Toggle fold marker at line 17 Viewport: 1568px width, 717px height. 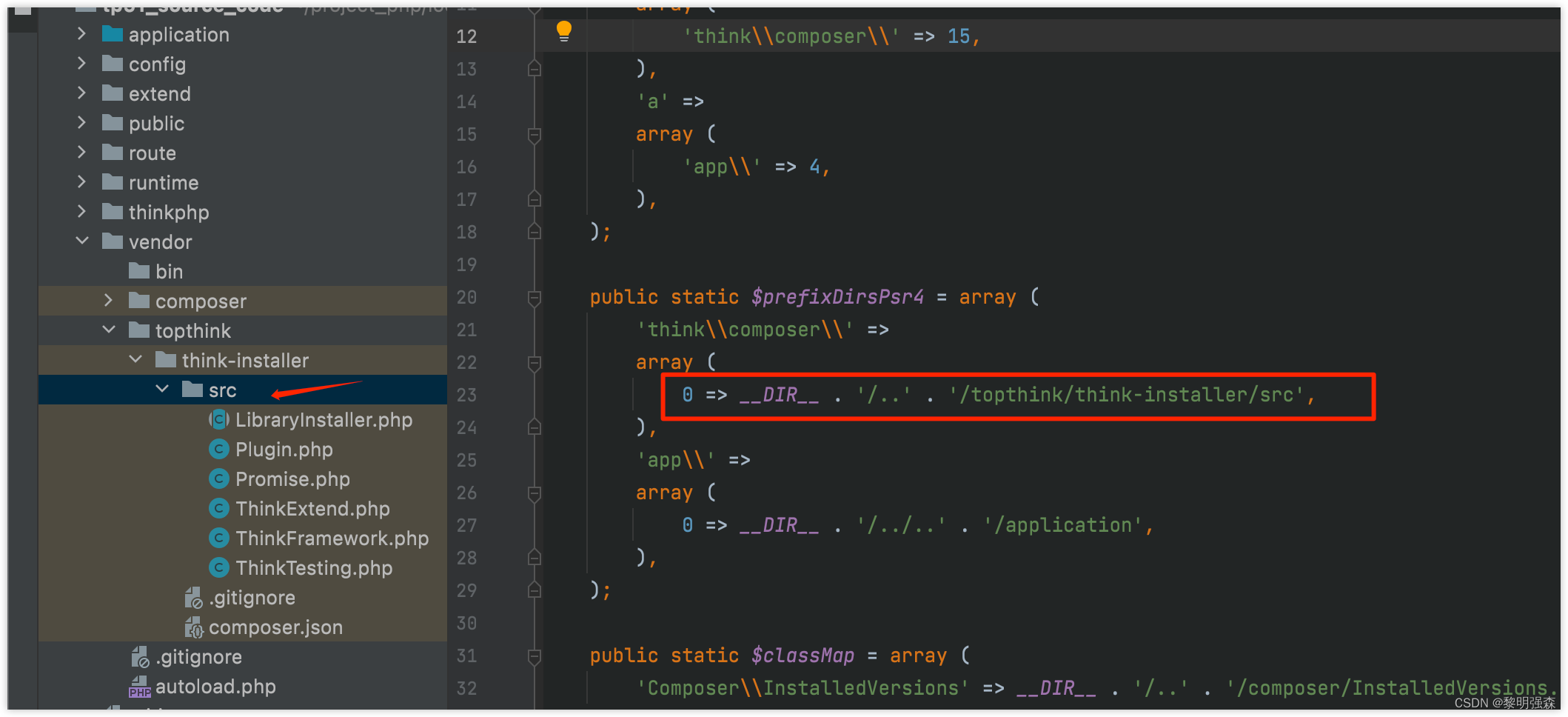pos(534,199)
